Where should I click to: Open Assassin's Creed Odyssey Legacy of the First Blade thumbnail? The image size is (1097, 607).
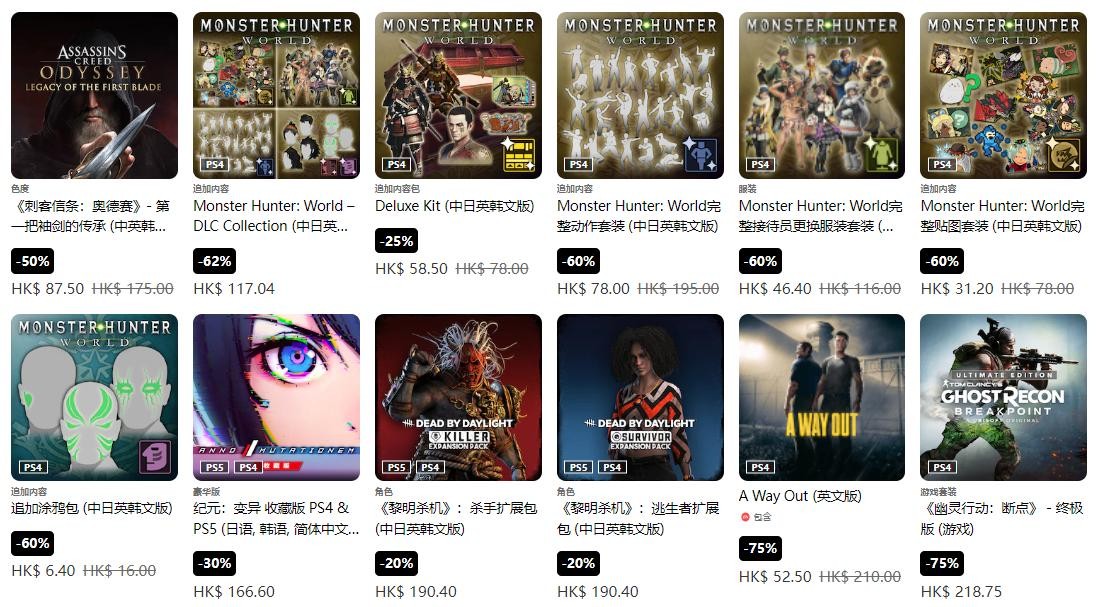click(94, 95)
